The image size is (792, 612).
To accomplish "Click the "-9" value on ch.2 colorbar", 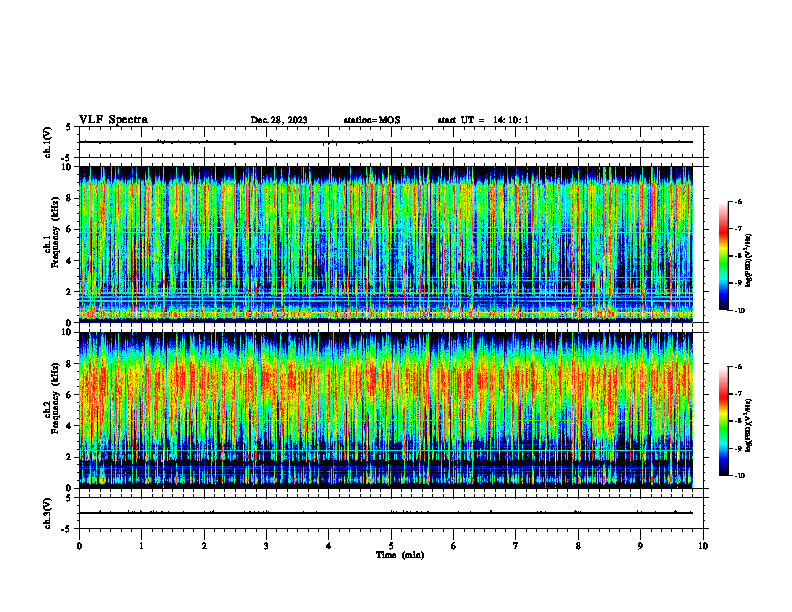I will tap(738, 448).
